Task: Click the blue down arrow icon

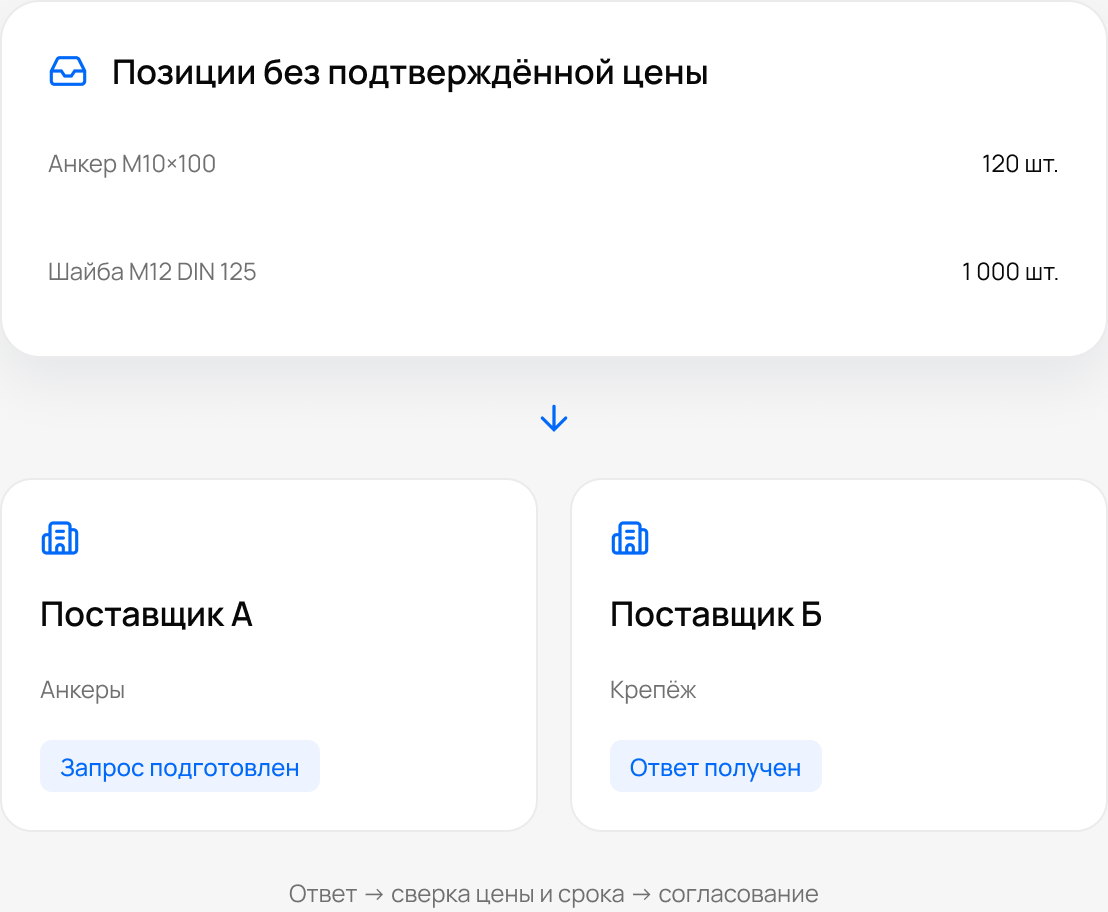Action: point(554,418)
